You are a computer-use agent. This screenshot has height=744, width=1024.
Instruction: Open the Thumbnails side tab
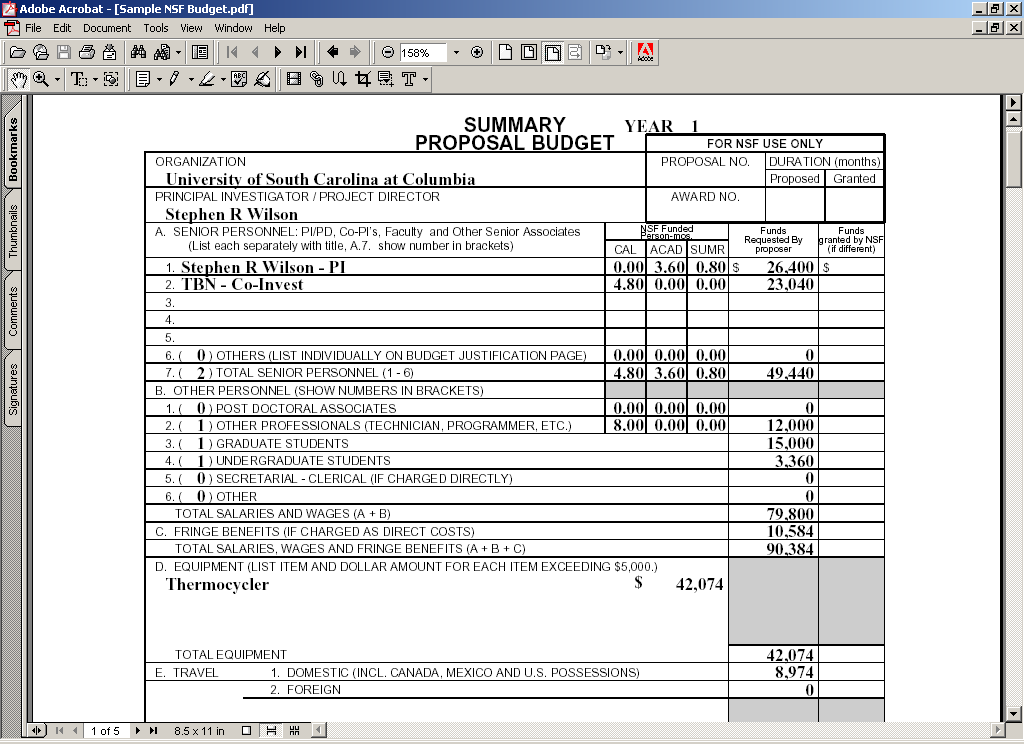click(x=12, y=231)
